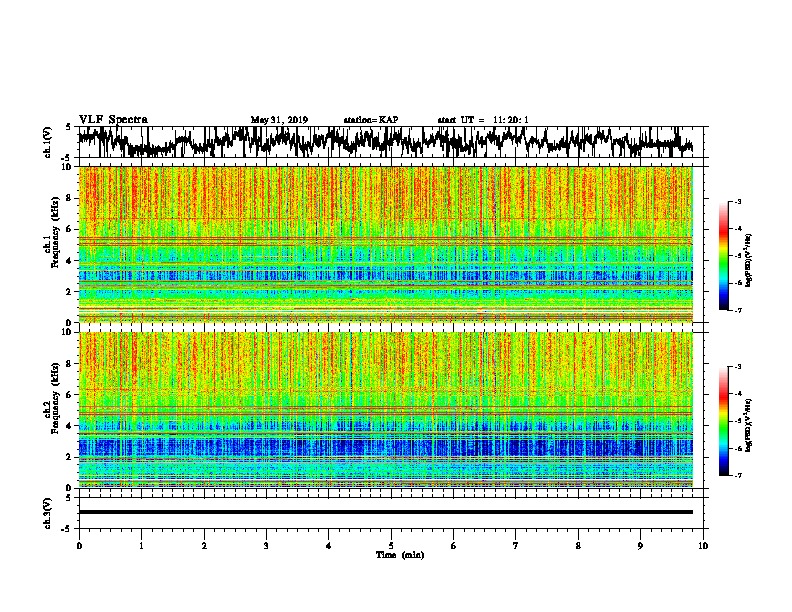Click the "-3" tick on the lower color bar
Image resolution: width=792 pixels, height=612 pixels.
[737, 367]
